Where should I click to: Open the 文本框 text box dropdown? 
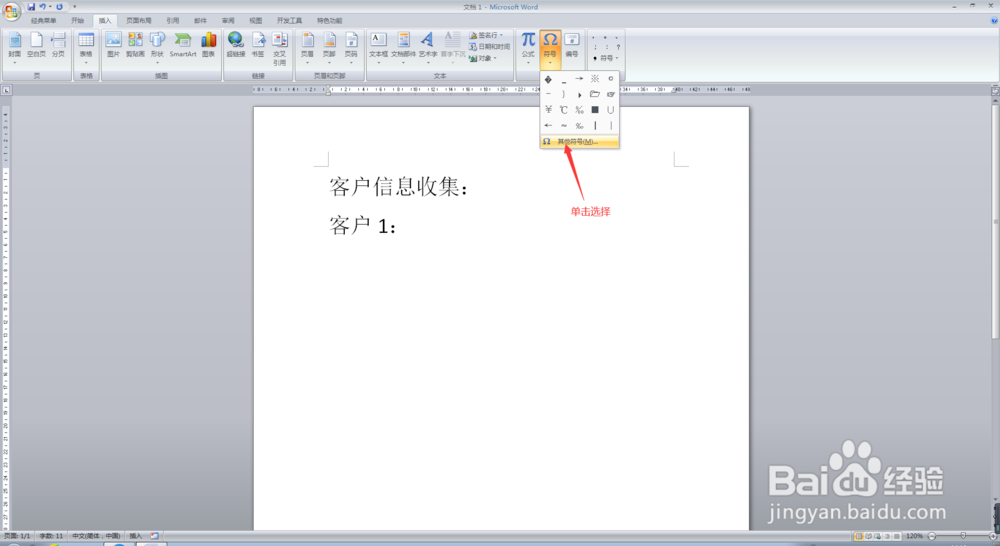pos(378,47)
